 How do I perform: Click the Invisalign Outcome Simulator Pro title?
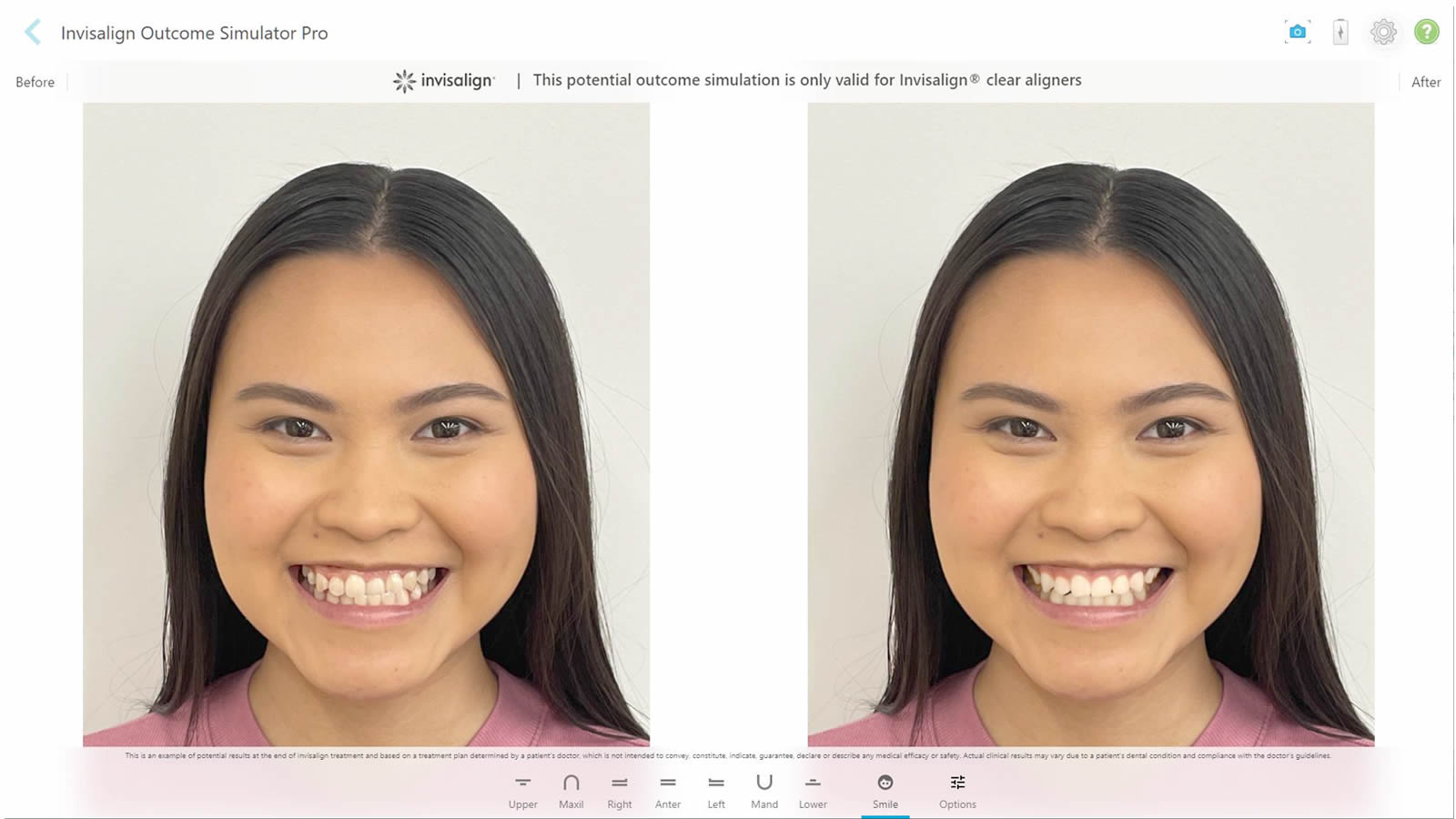194,33
